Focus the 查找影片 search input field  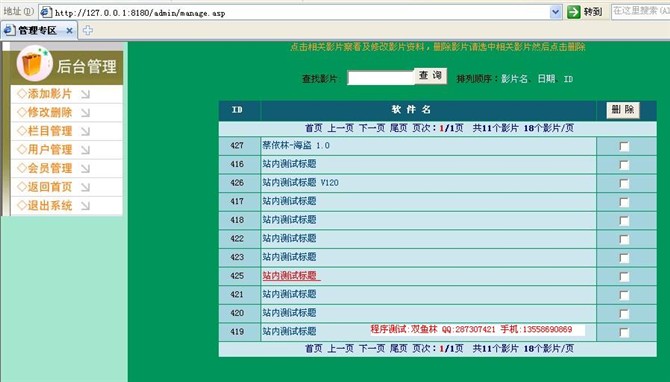click(x=381, y=78)
